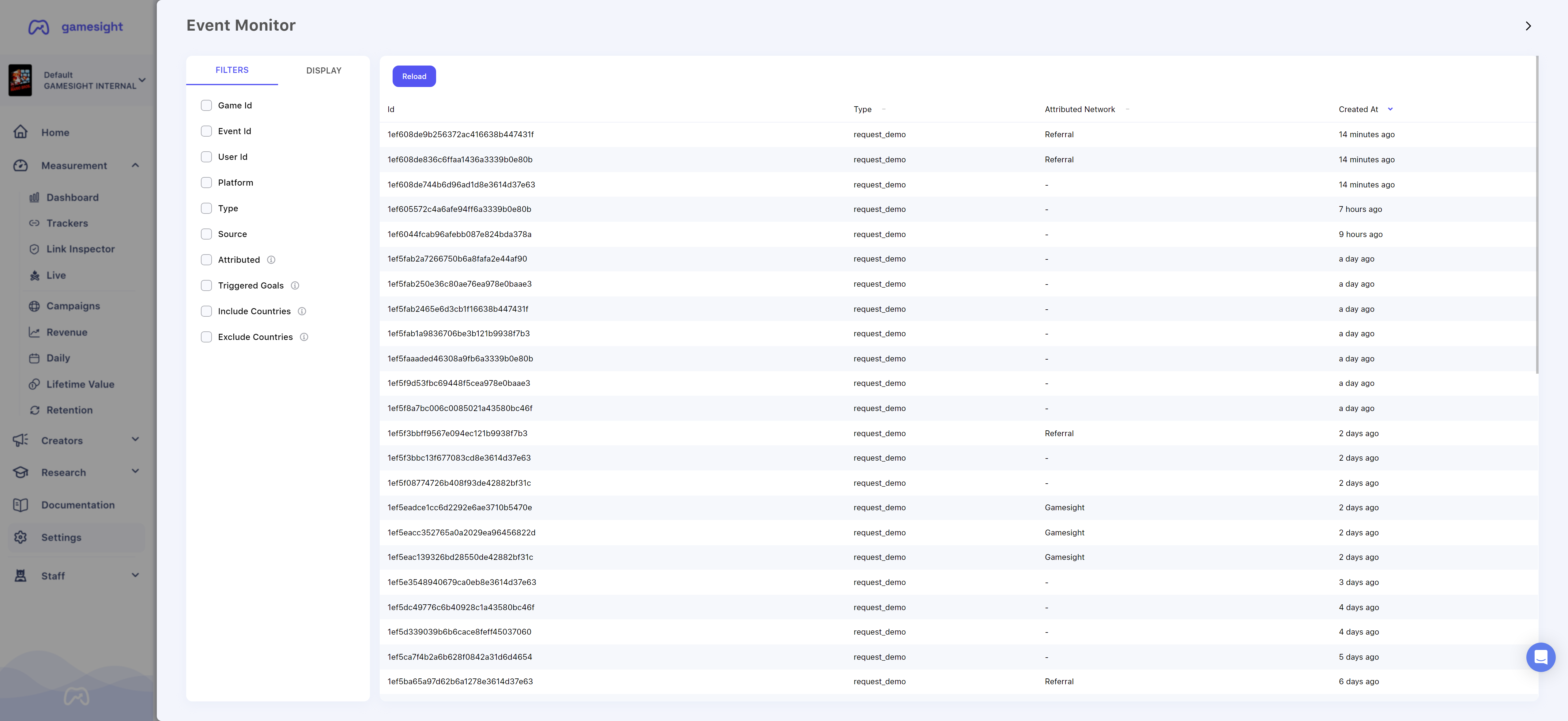The width and height of the screenshot is (1568, 721).
Task: Click the Revenue line chart icon
Action: tap(34, 333)
